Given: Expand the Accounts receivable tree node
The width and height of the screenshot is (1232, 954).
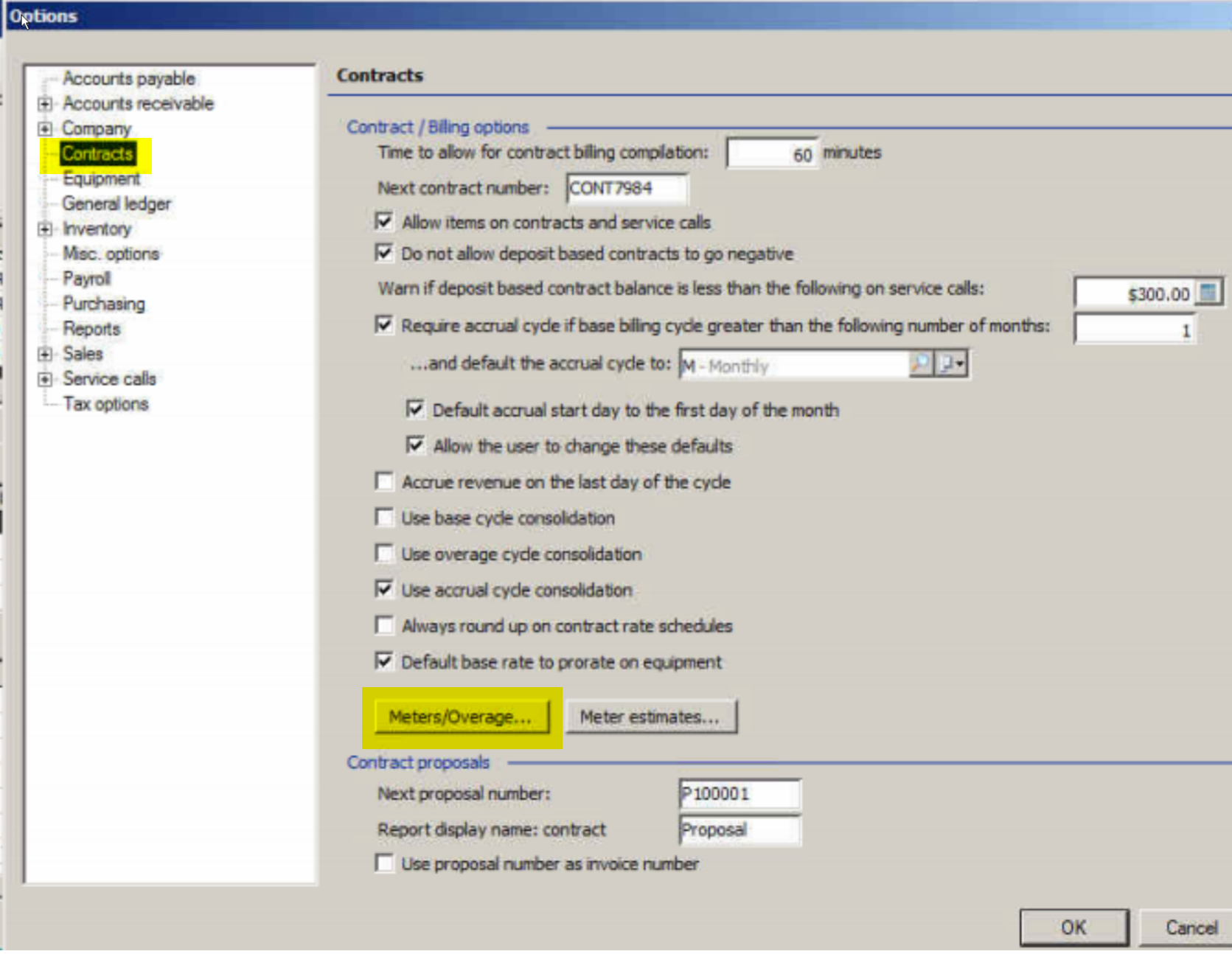Looking at the screenshot, I should coord(45,104).
